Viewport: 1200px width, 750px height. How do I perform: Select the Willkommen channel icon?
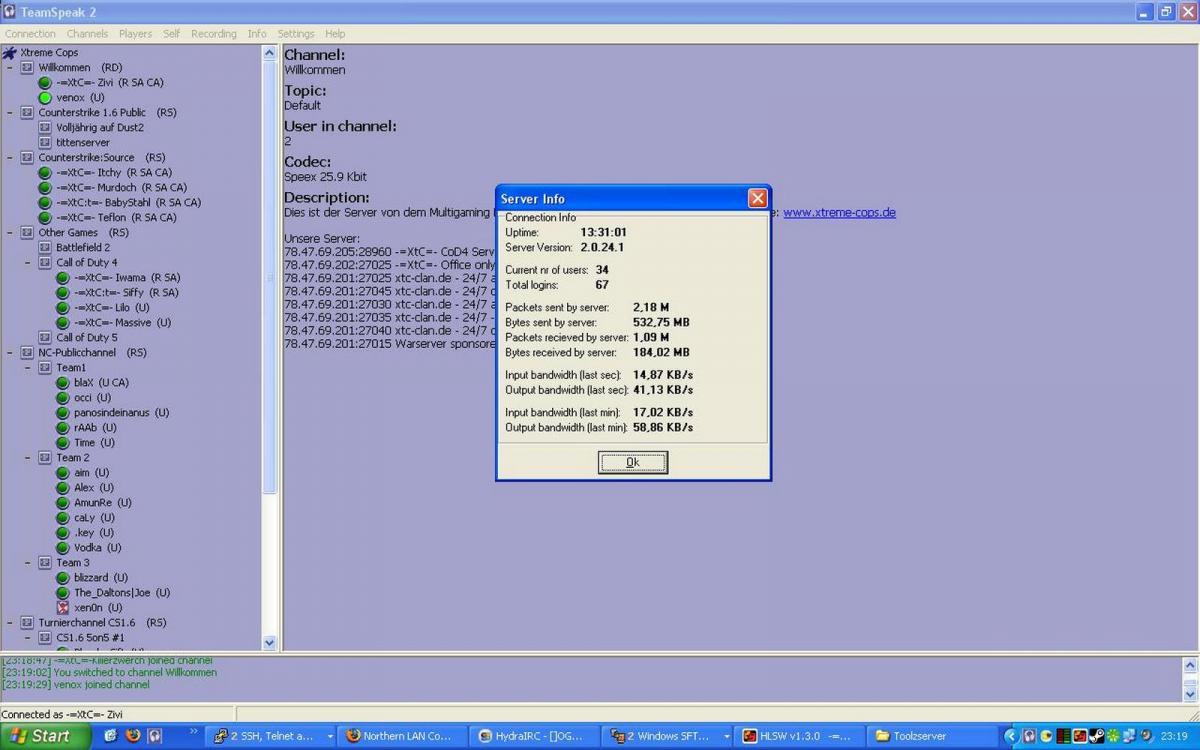[27, 67]
